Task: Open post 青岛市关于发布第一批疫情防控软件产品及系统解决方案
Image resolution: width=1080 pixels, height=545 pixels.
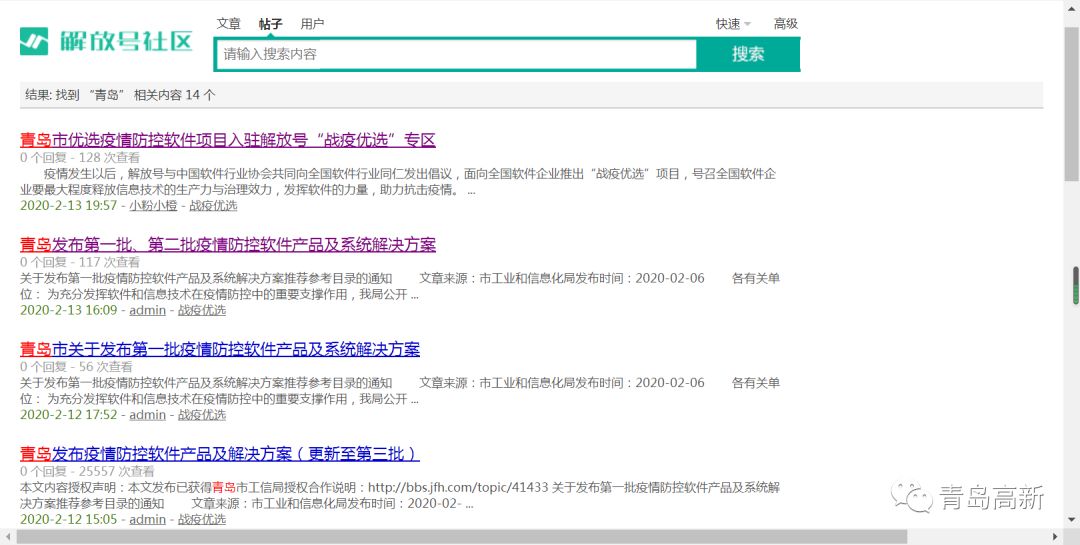Action: [x=220, y=349]
